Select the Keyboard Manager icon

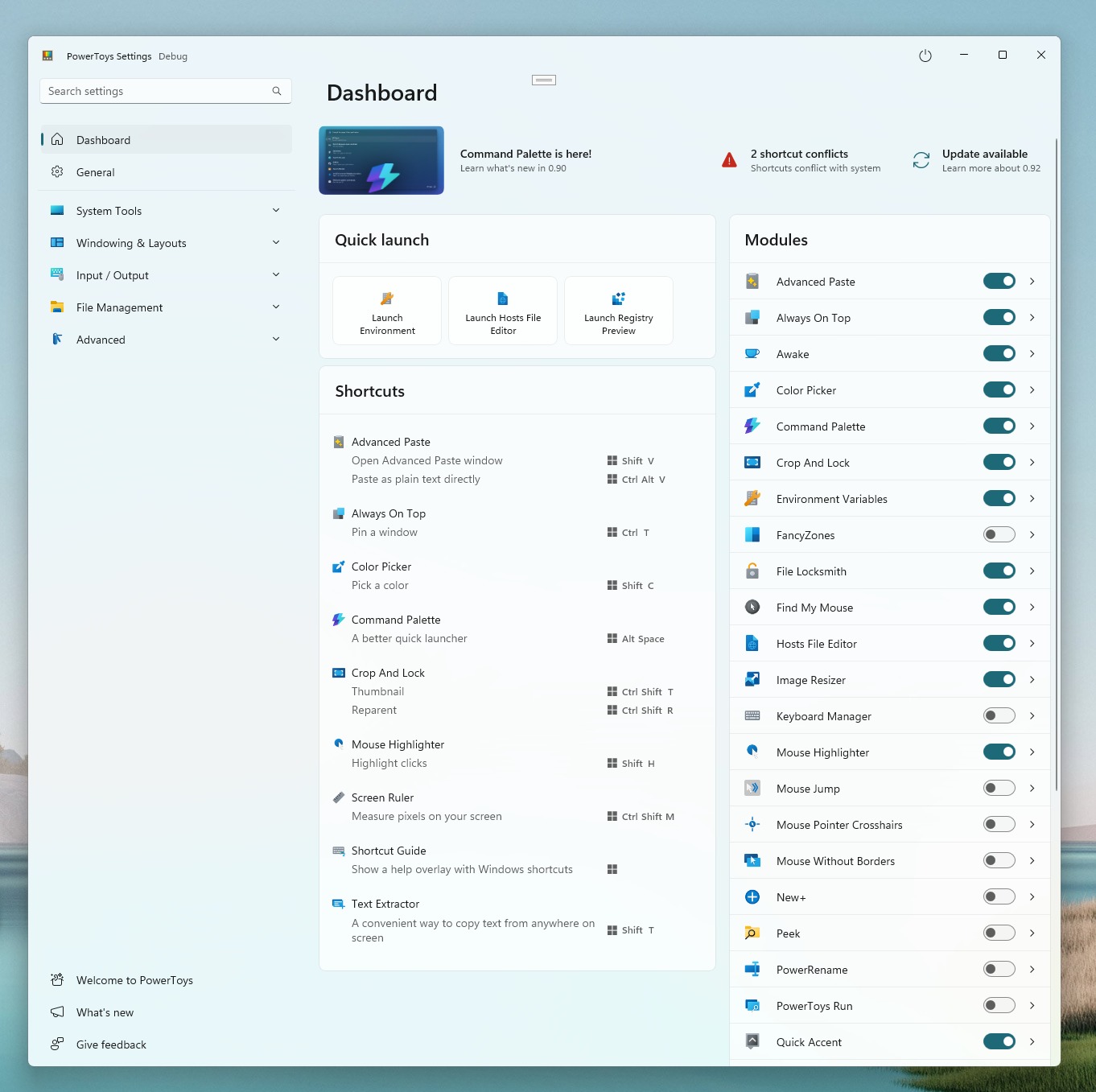pos(752,715)
